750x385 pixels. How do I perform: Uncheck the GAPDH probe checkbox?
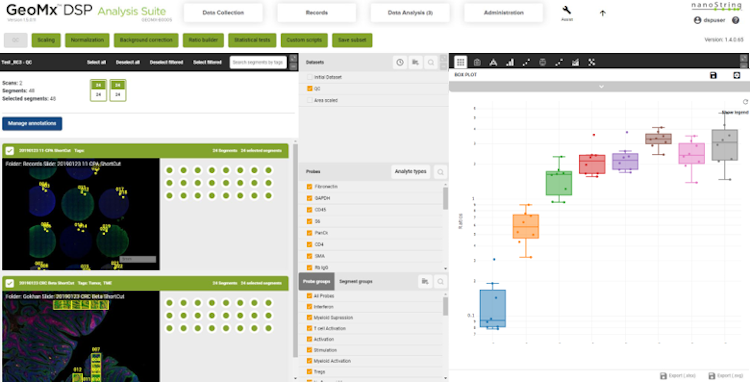tap(309, 198)
